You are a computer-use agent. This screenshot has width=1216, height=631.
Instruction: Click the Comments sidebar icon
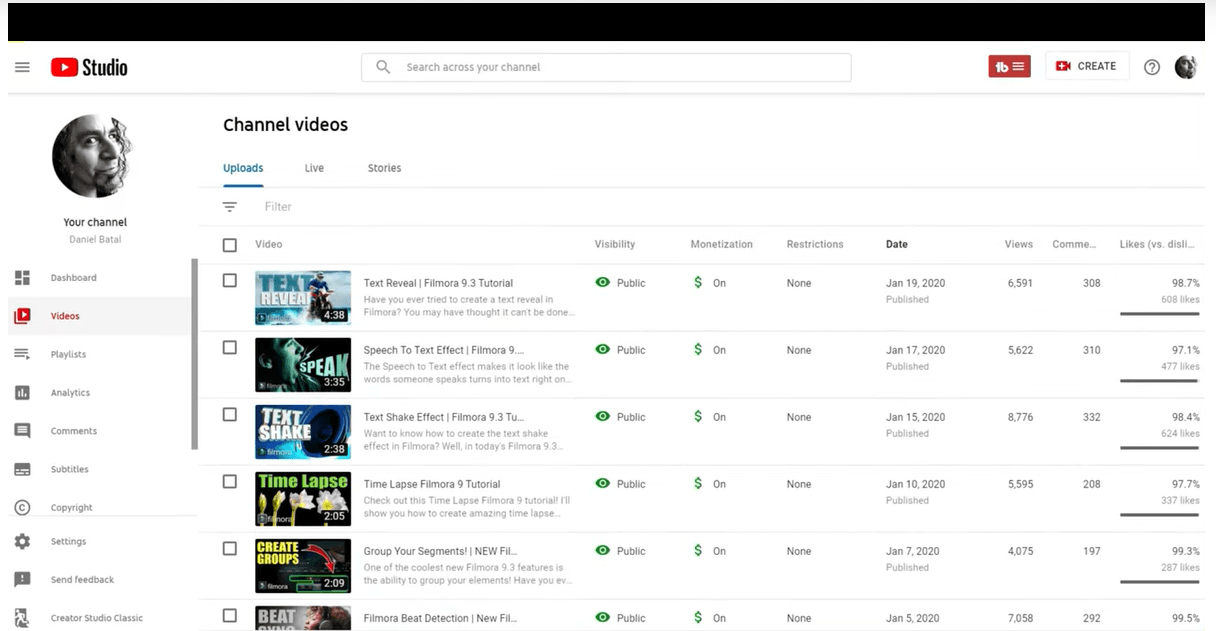[x=22, y=431]
